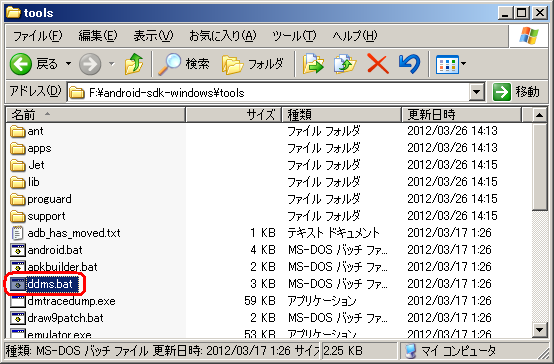Click the green Back arrow button
554x364 pixels.
(20, 64)
